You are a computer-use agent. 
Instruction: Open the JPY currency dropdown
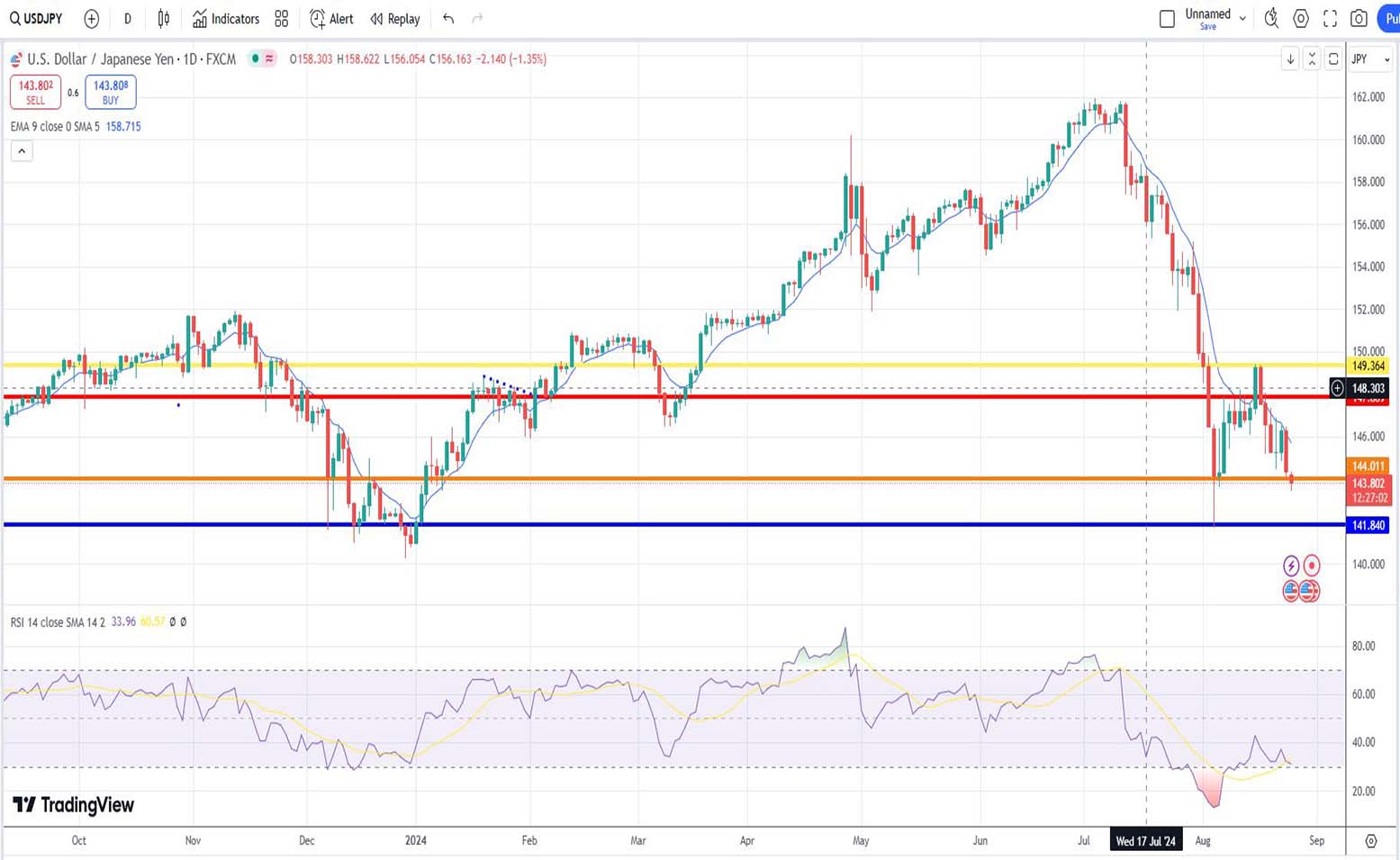(1369, 59)
